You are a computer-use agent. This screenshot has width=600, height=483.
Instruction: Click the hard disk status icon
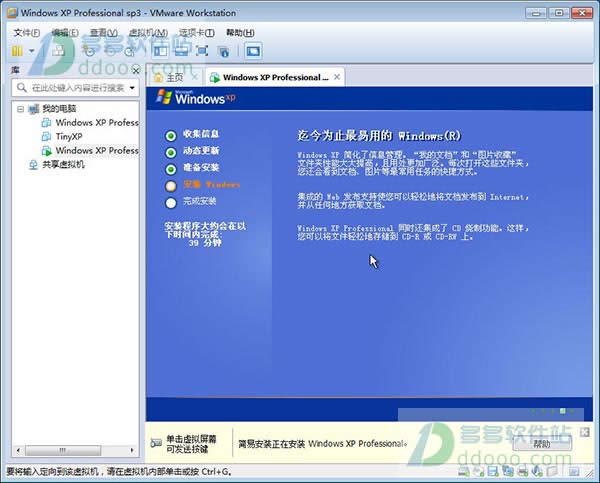[464, 472]
